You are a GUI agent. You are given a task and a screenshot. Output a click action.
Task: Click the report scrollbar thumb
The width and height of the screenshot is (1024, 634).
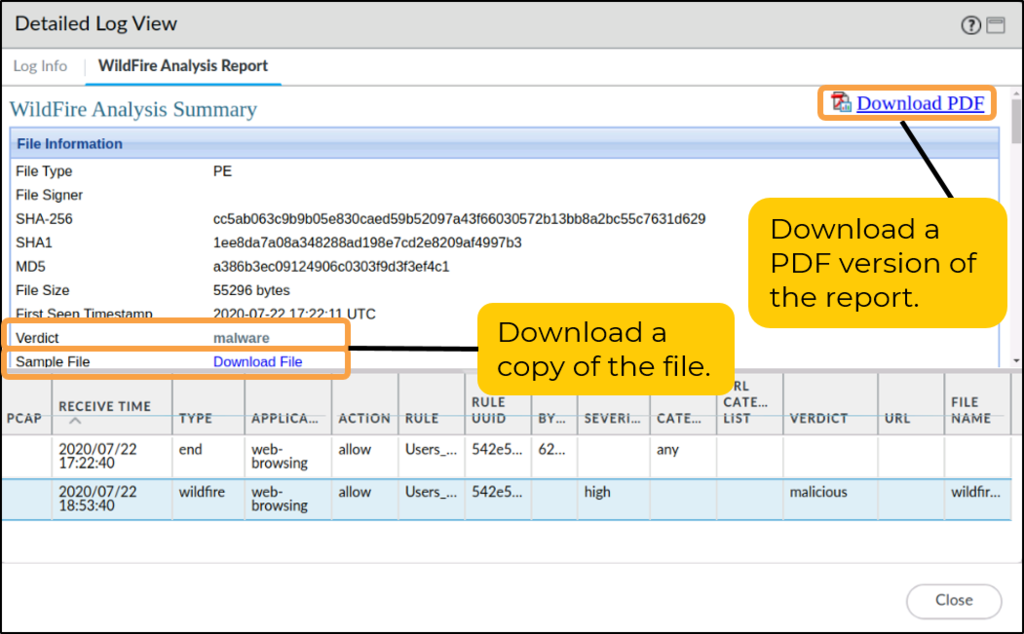(1016, 121)
